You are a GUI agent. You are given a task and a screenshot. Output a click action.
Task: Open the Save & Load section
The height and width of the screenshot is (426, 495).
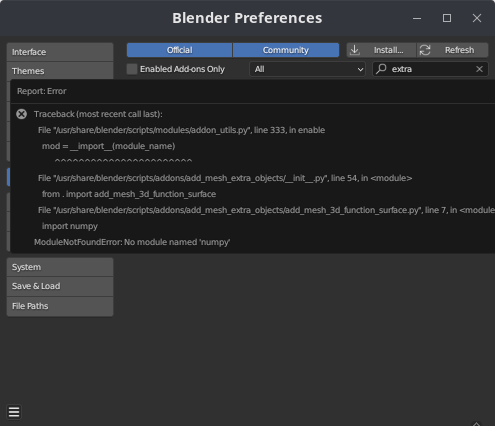click(60, 286)
